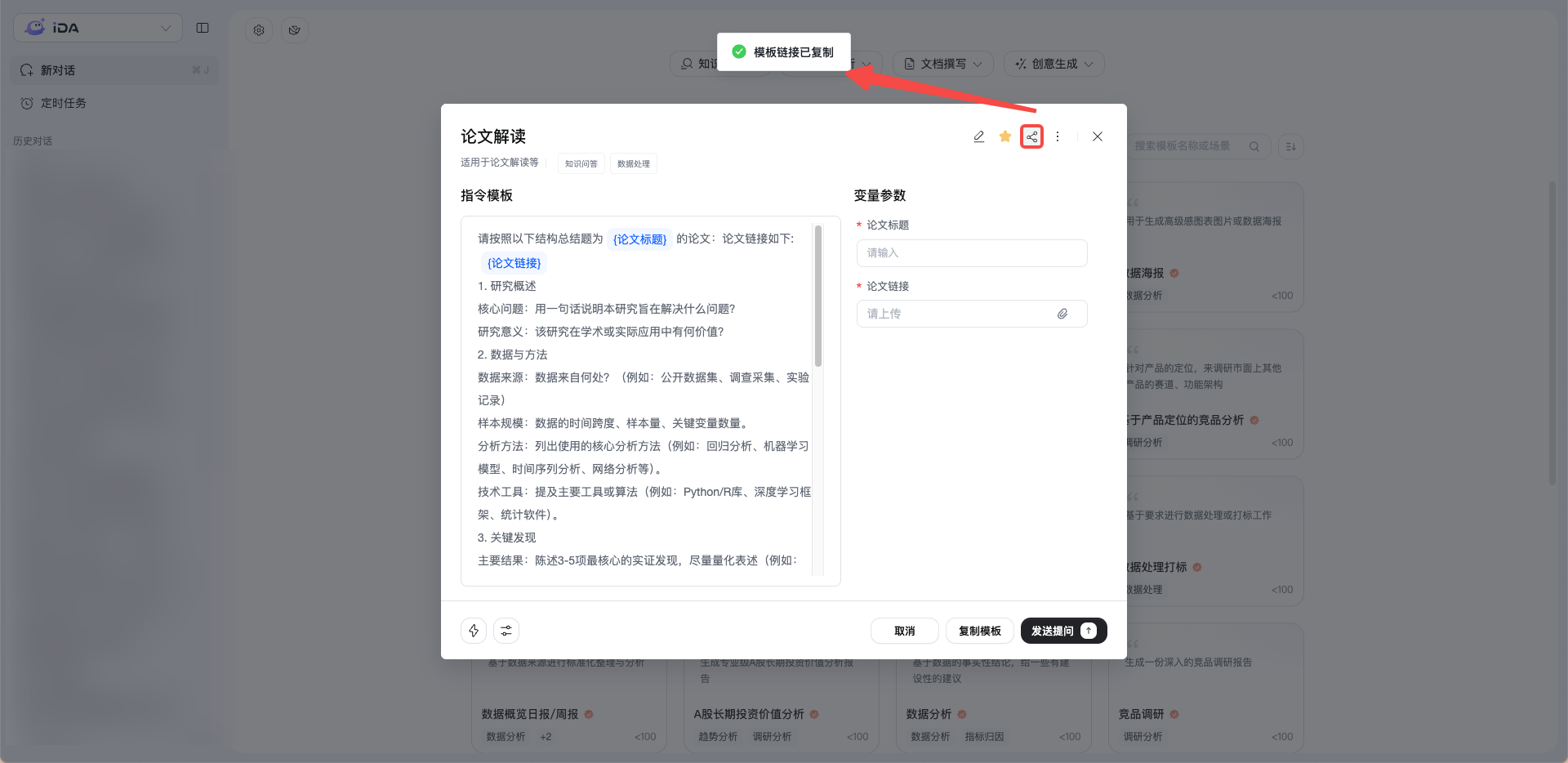
Task: Click the 趋势分析 tag
Action: [718, 737]
